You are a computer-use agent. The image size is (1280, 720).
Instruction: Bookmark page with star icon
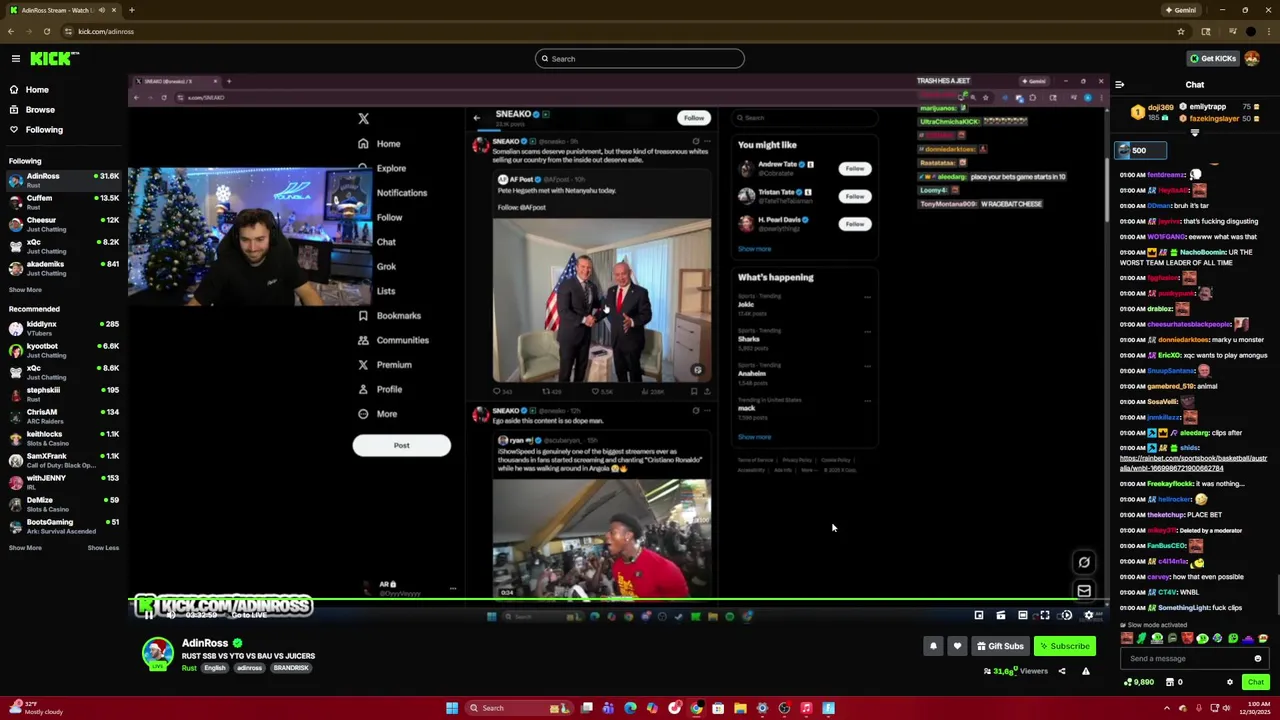coord(1181,31)
